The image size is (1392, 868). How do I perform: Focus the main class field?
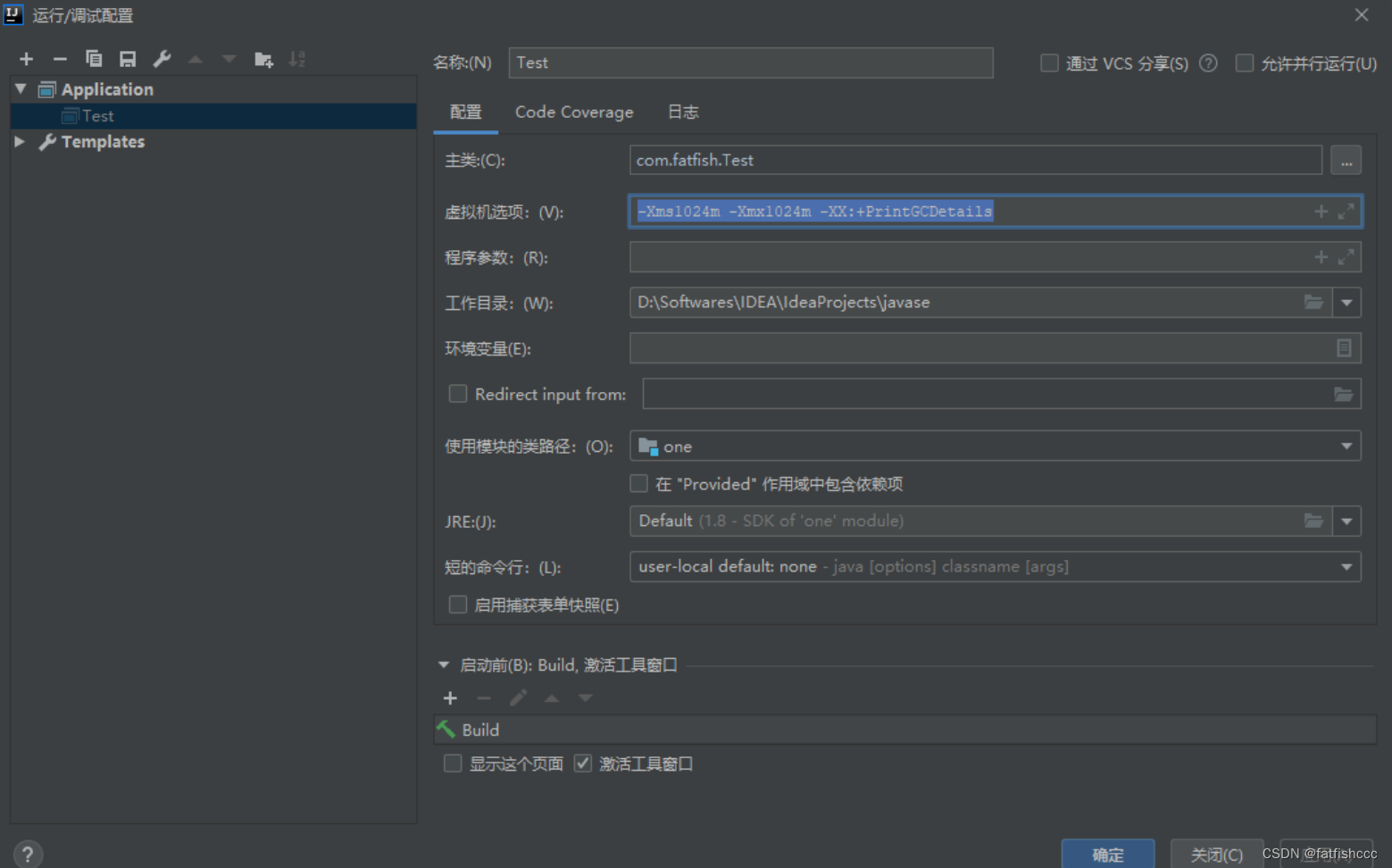point(975,160)
